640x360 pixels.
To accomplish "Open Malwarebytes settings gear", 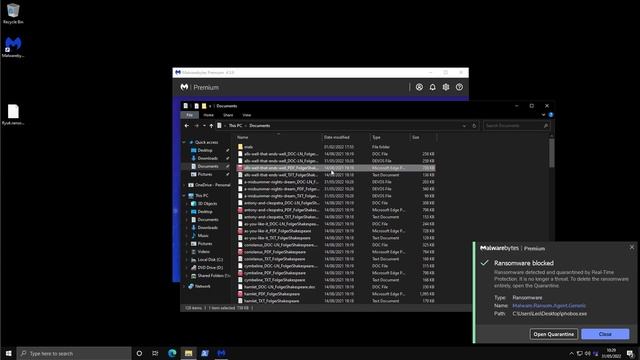I will (x=446, y=87).
